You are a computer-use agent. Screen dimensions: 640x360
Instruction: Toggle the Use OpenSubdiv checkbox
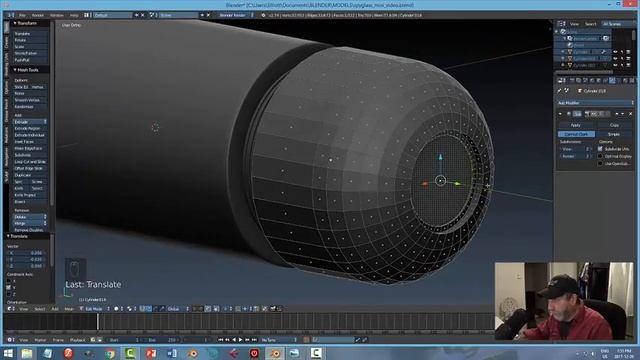pos(600,164)
